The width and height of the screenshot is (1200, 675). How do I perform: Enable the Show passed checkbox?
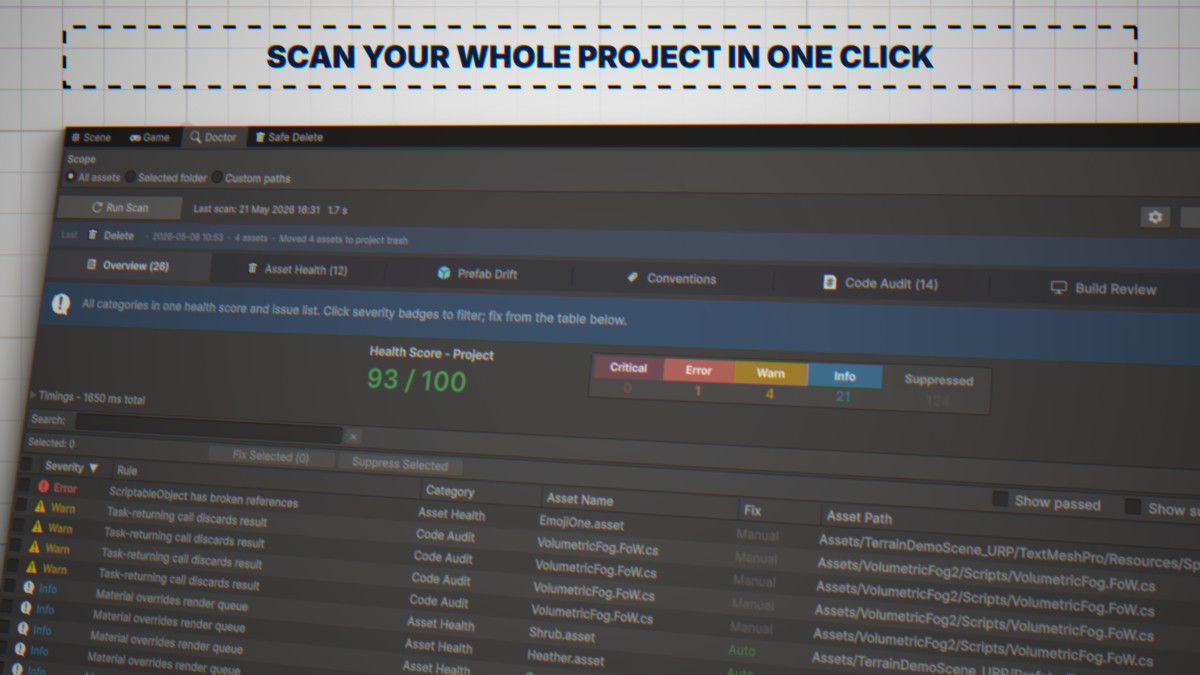coord(999,499)
